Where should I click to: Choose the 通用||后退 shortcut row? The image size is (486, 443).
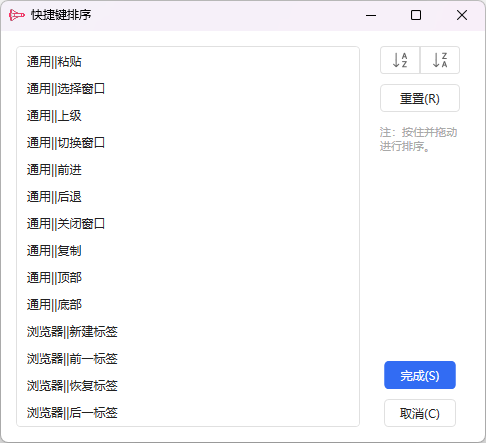tap(188, 197)
